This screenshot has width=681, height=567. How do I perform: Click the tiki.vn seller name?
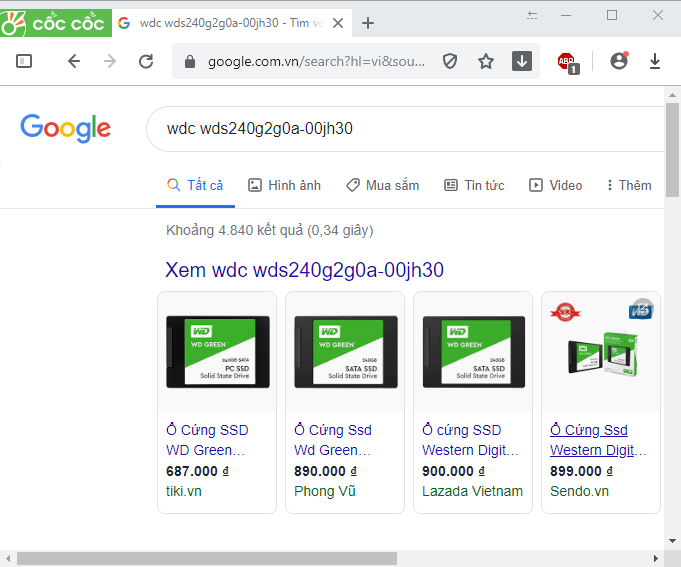click(184, 491)
